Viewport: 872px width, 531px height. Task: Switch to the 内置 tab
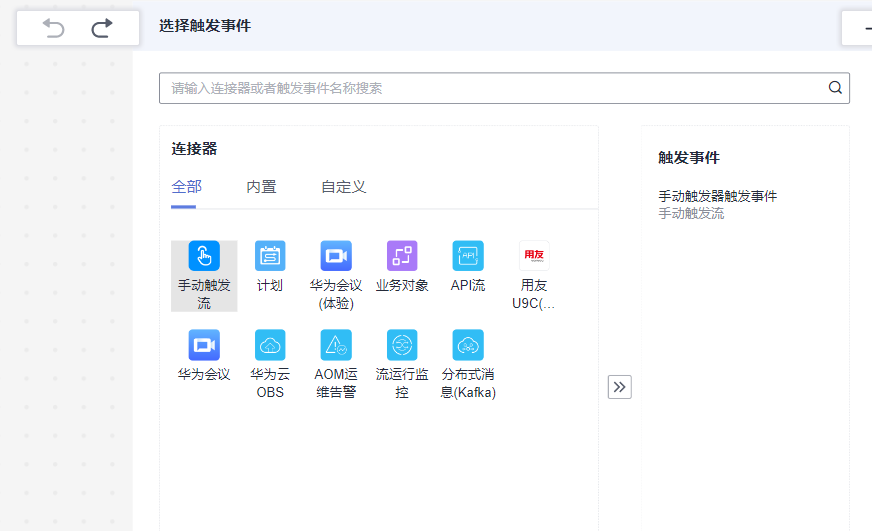(x=261, y=187)
